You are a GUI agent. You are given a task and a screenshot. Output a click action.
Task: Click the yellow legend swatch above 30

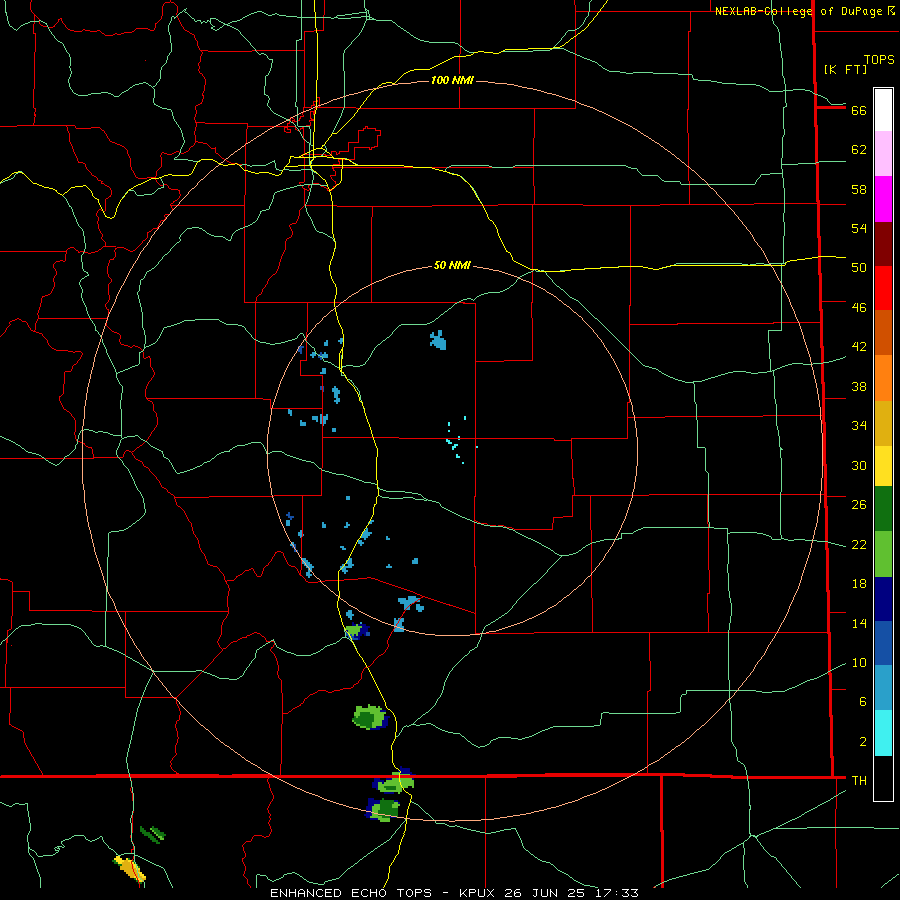point(883,466)
